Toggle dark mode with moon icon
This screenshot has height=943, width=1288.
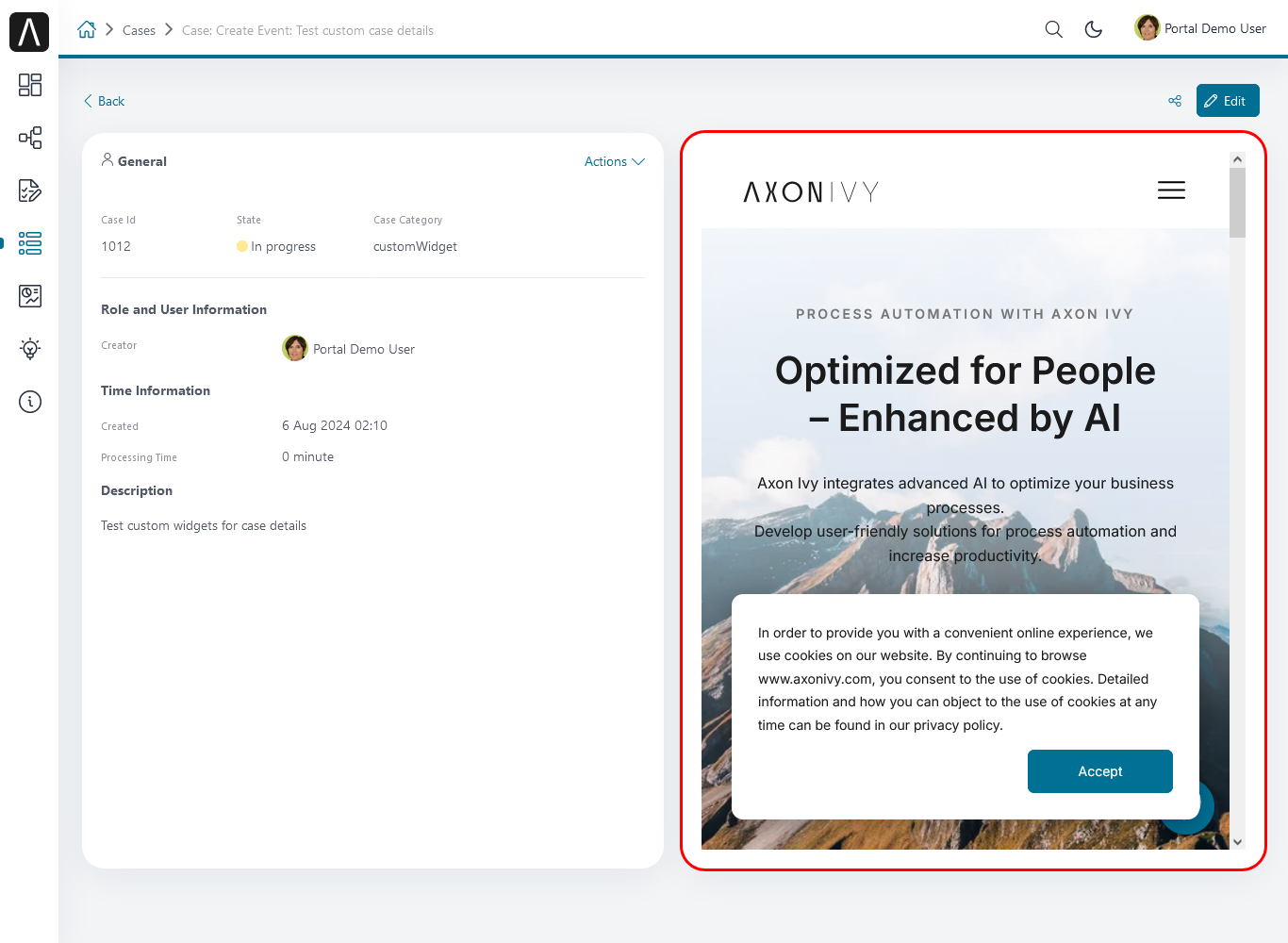(x=1094, y=29)
